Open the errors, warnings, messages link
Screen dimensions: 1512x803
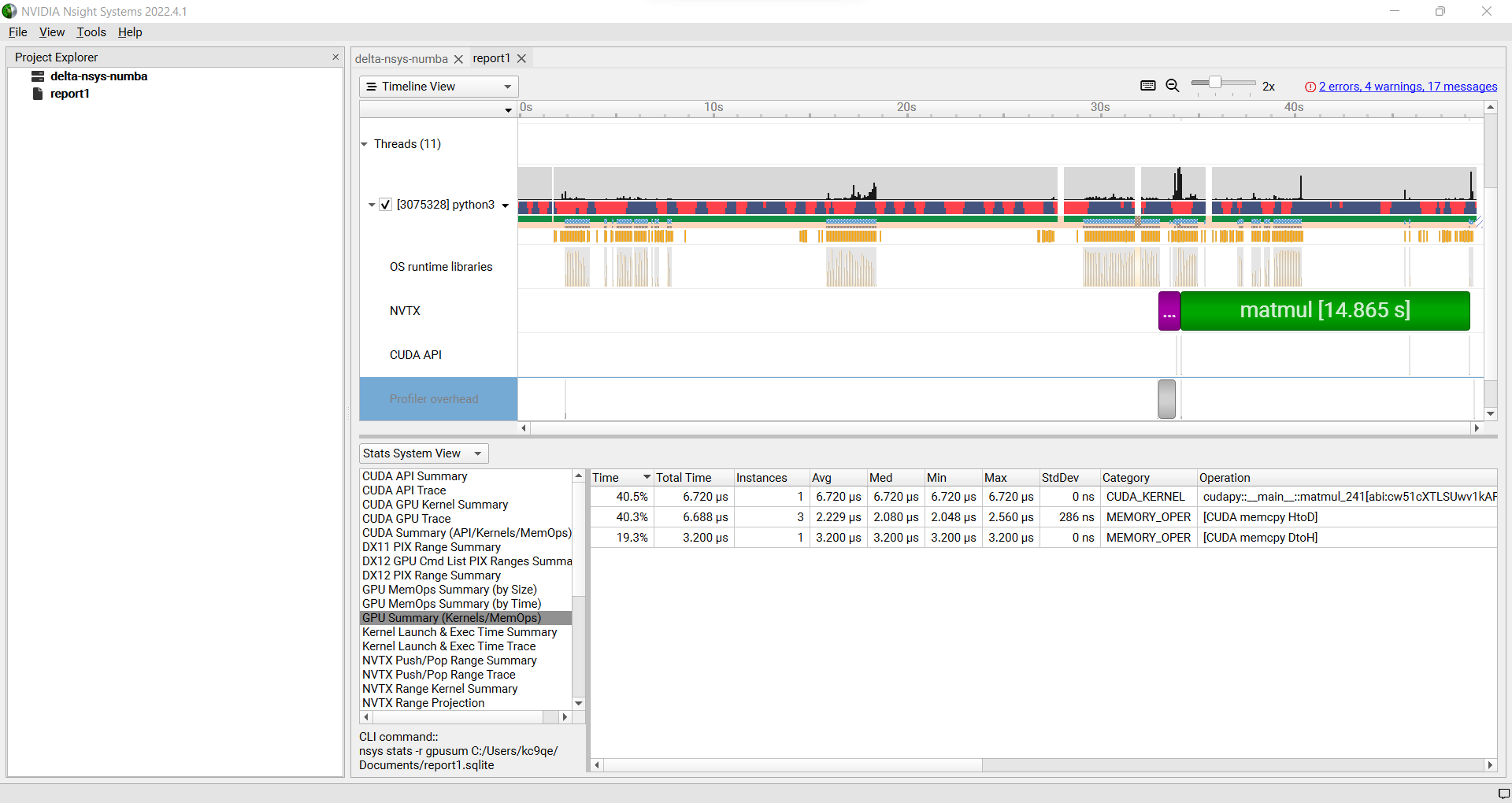click(x=1407, y=87)
